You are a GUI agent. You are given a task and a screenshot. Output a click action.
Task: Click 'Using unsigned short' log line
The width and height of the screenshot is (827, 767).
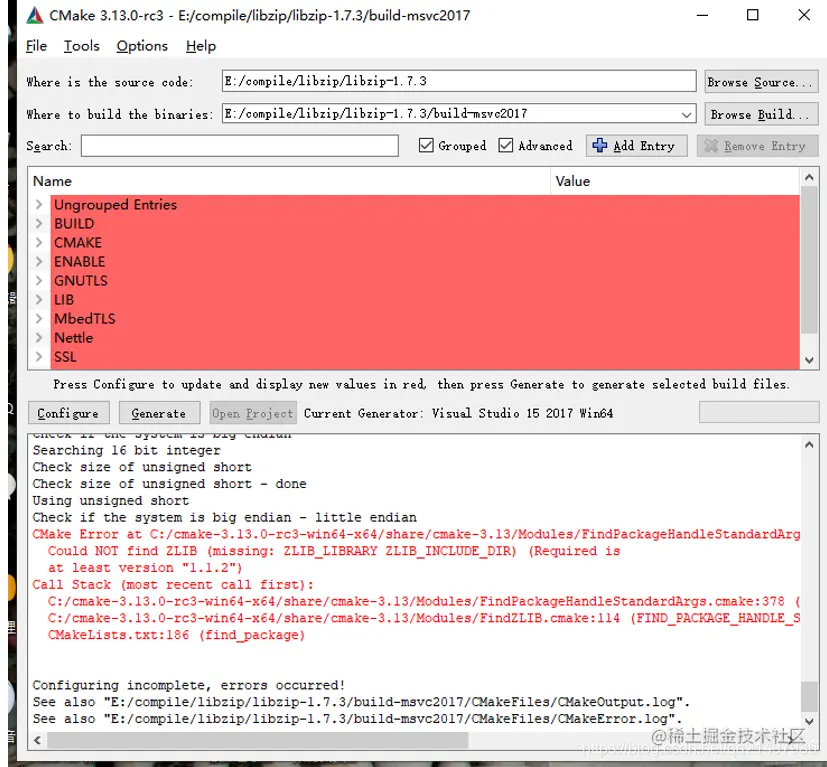(111, 501)
